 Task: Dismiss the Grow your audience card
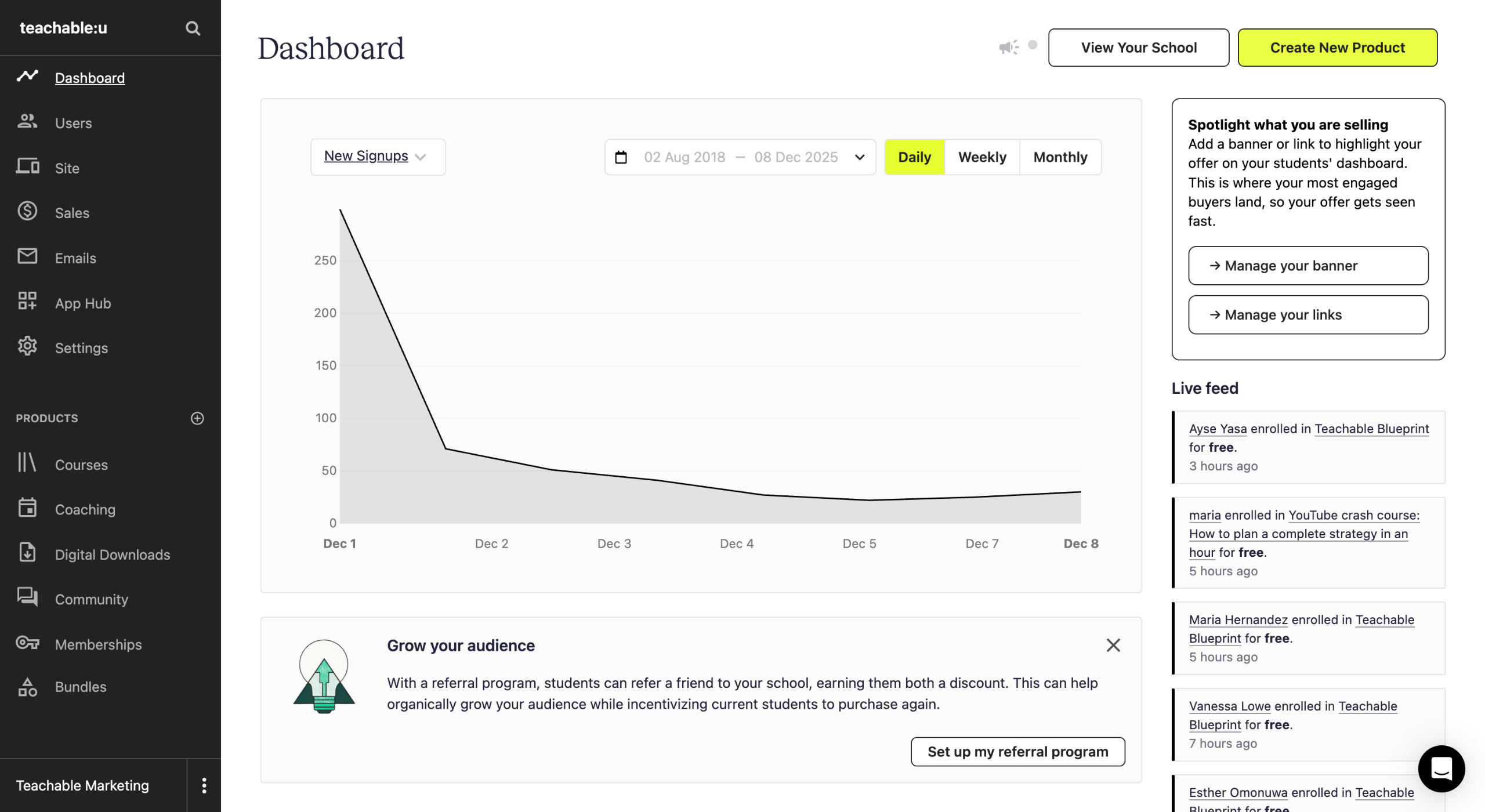point(1113,645)
